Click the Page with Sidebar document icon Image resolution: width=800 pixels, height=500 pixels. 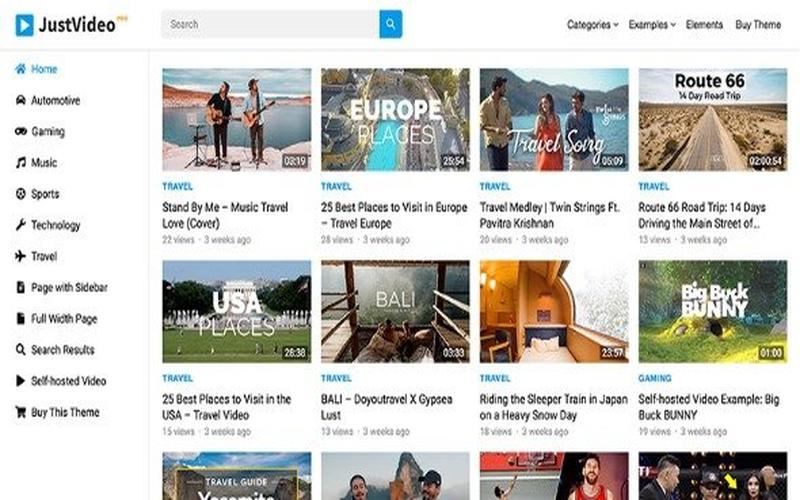pos(20,287)
